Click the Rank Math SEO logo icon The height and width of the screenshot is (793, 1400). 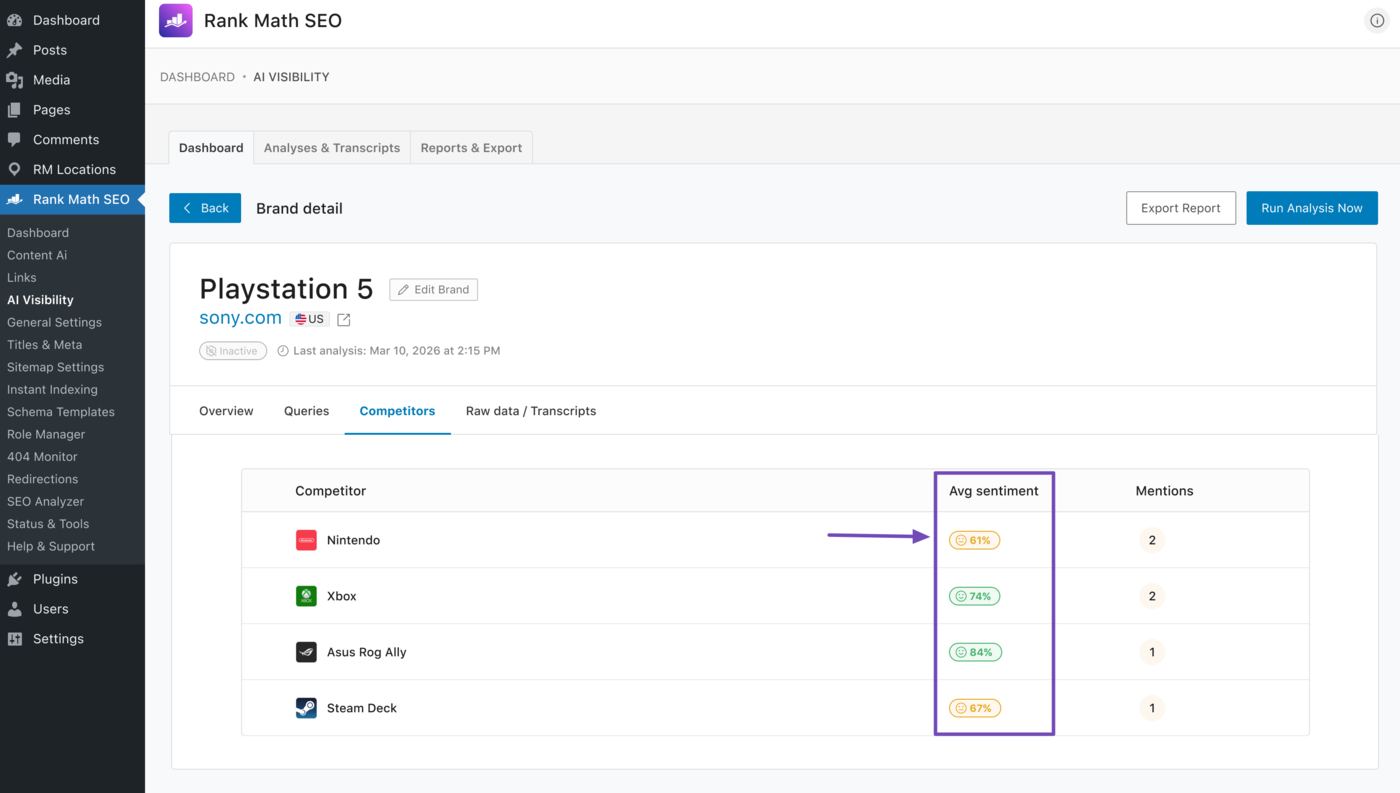coord(176,21)
